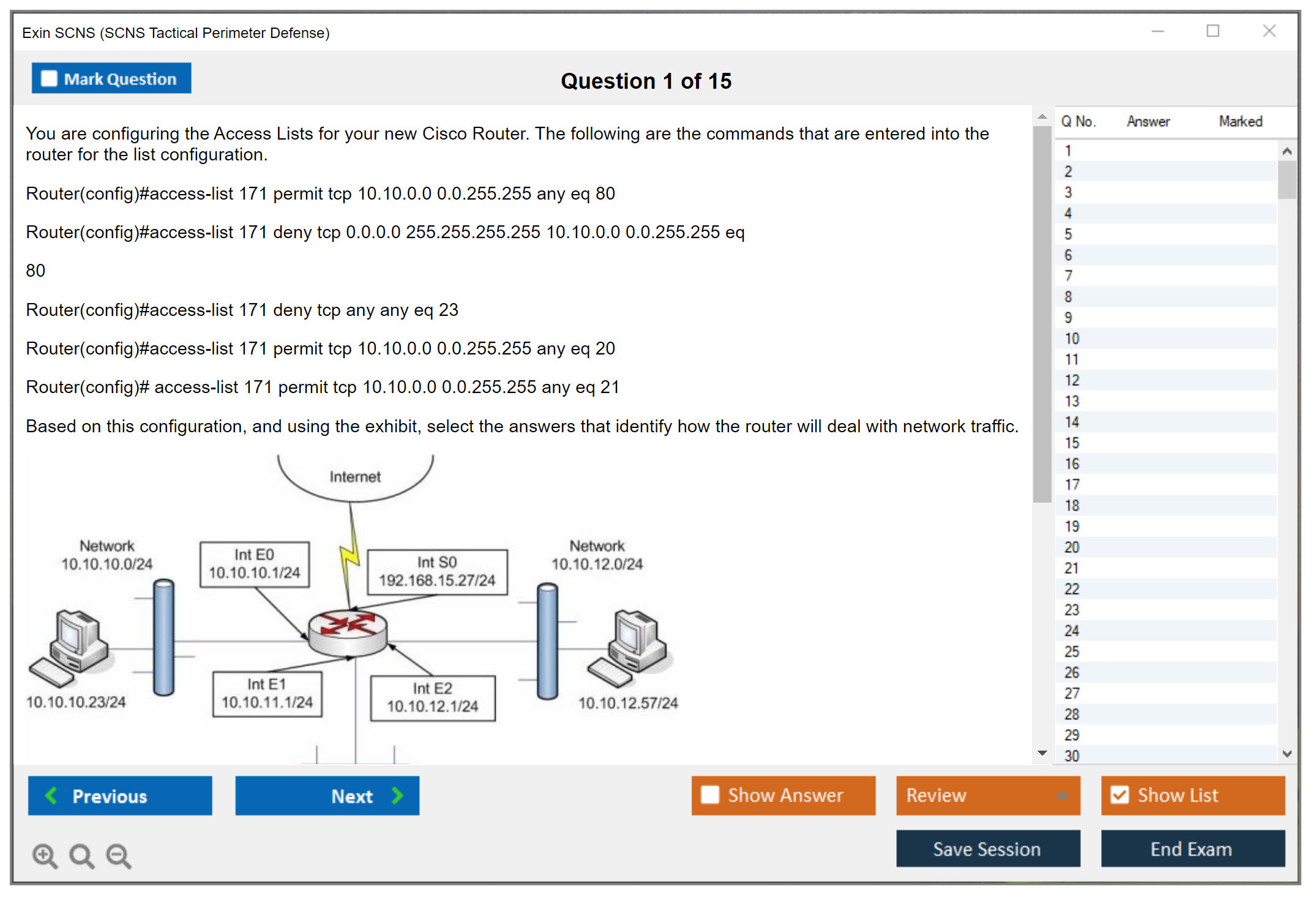
Task: Click the question pane vertical scrollbar thumb
Action: pyautogui.click(x=1042, y=312)
